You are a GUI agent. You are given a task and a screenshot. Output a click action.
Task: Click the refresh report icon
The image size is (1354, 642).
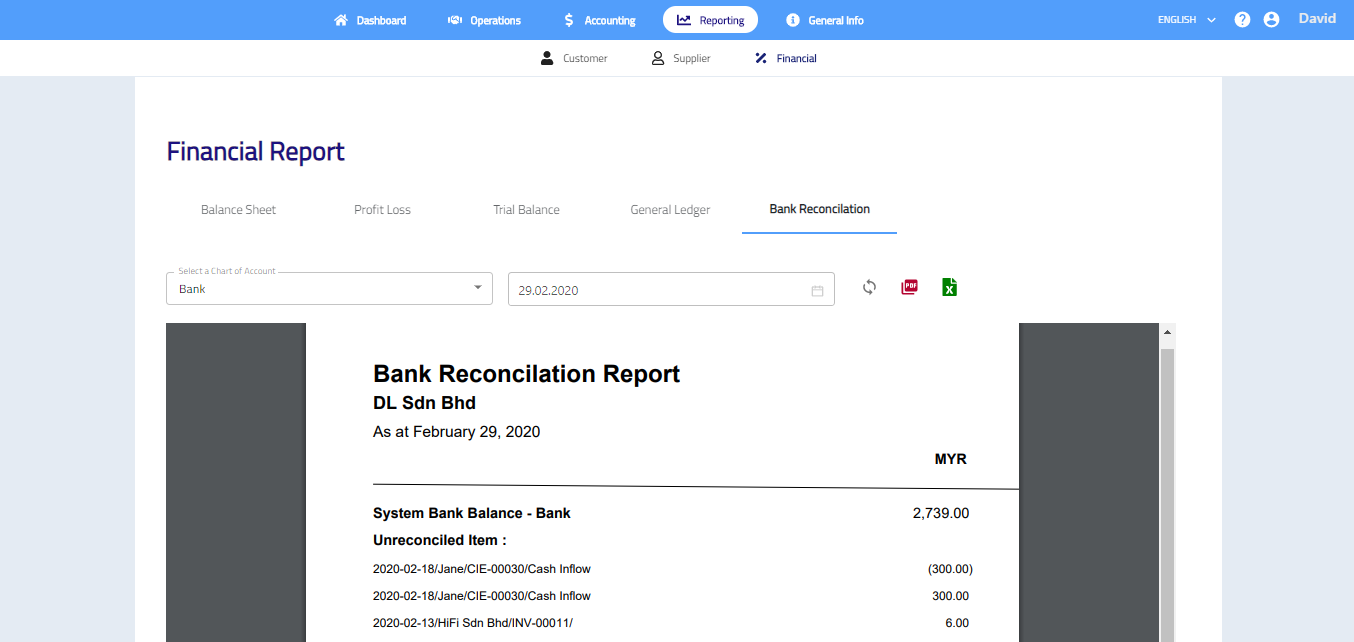(869, 288)
